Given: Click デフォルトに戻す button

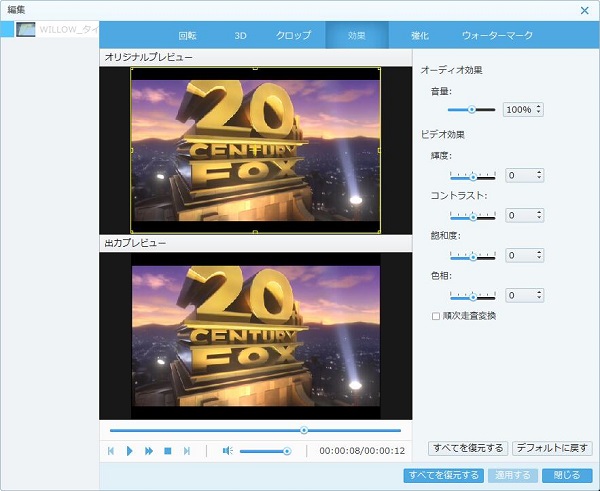Looking at the screenshot, I should point(552,448).
